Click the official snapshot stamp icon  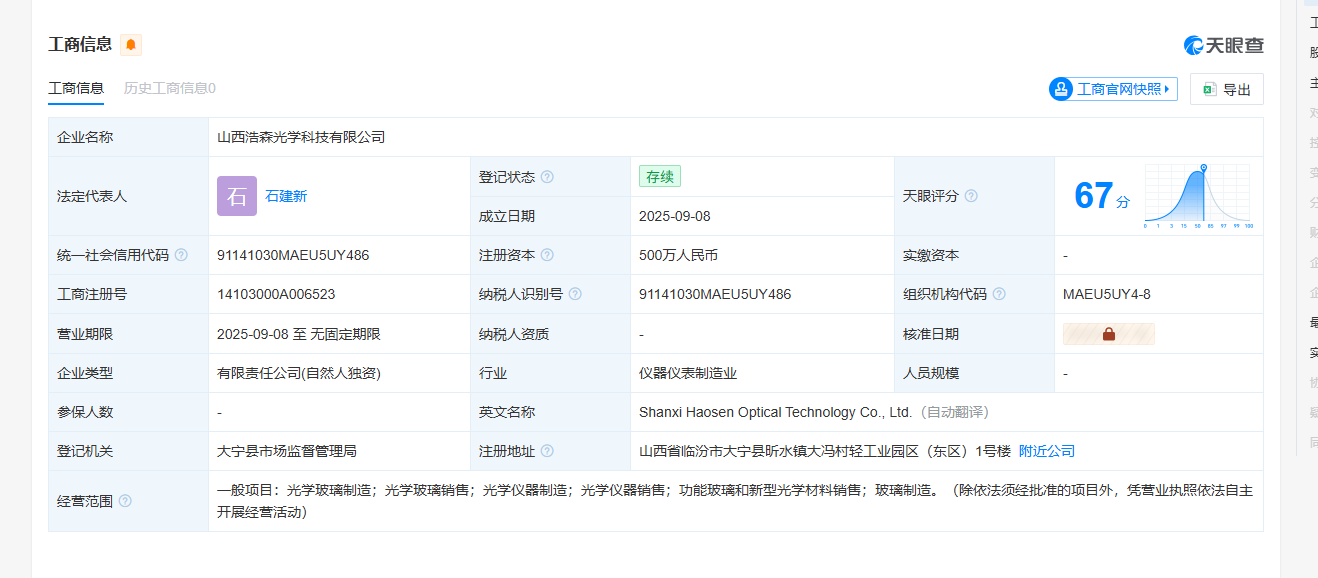(1060, 89)
